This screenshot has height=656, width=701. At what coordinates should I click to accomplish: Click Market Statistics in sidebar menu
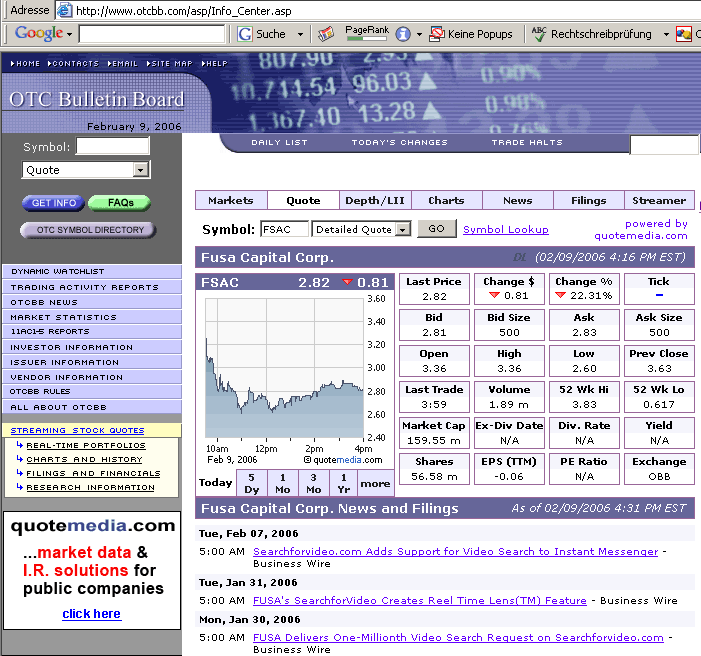(64, 317)
